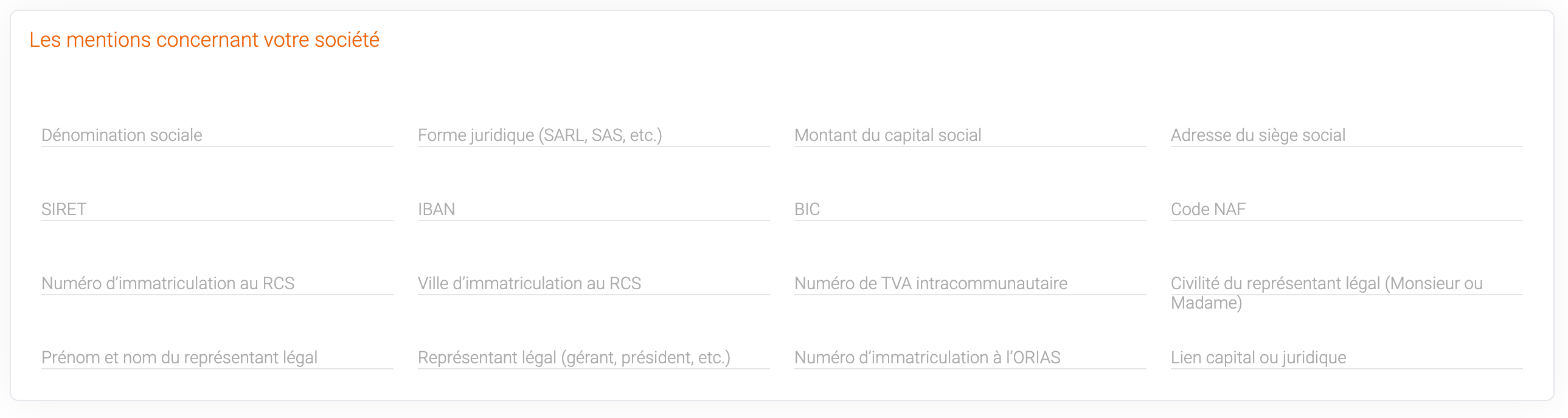Click the Lien capital ou juridique field
This screenshot has height=418, width=1568.
click(1346, 358)
